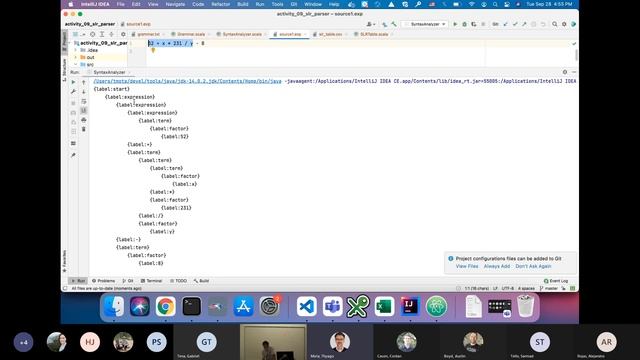
Task: Click LF line separator in status bar
Action: 495,288
